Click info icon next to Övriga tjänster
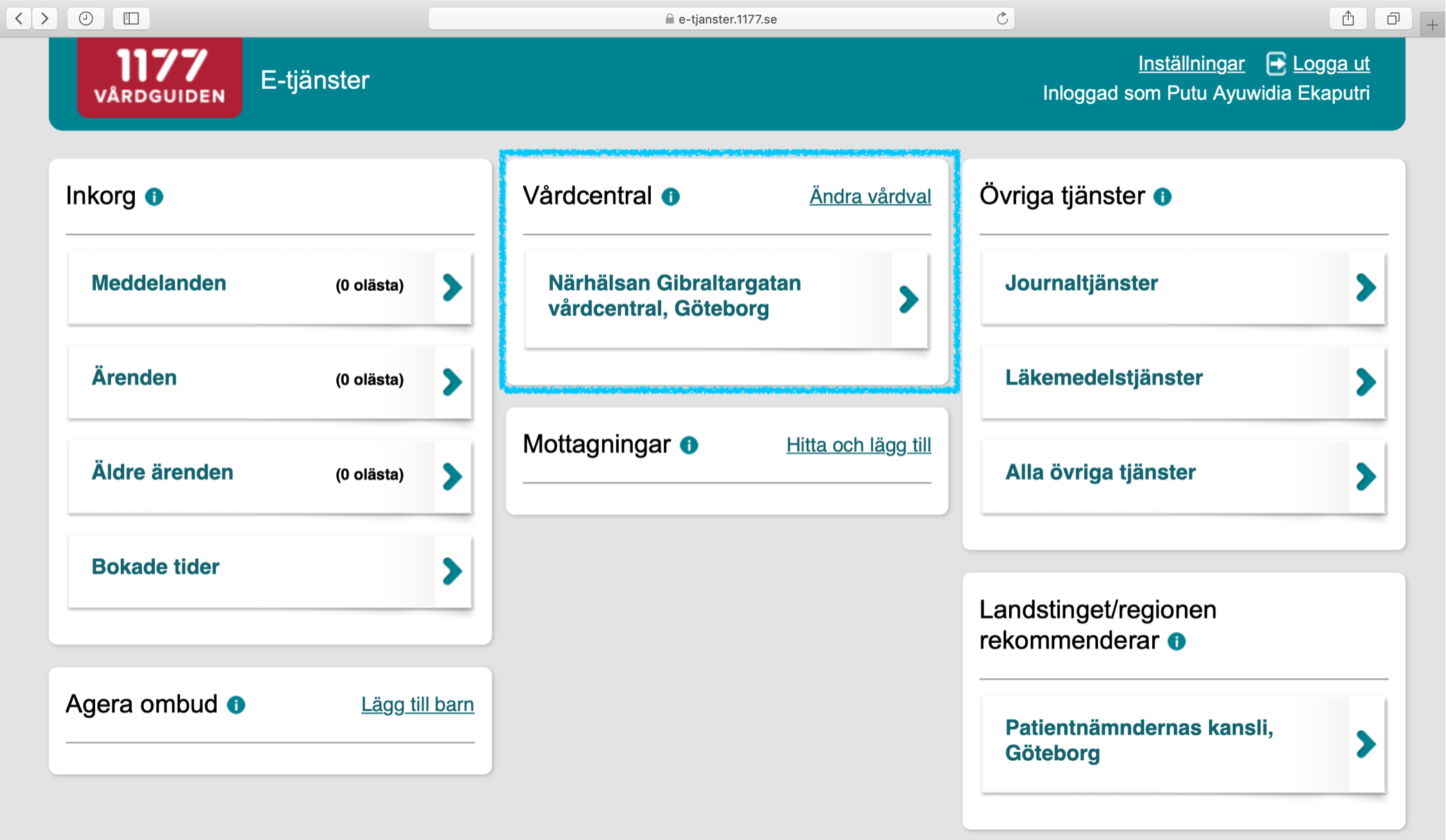 [x=1162, y=197]
